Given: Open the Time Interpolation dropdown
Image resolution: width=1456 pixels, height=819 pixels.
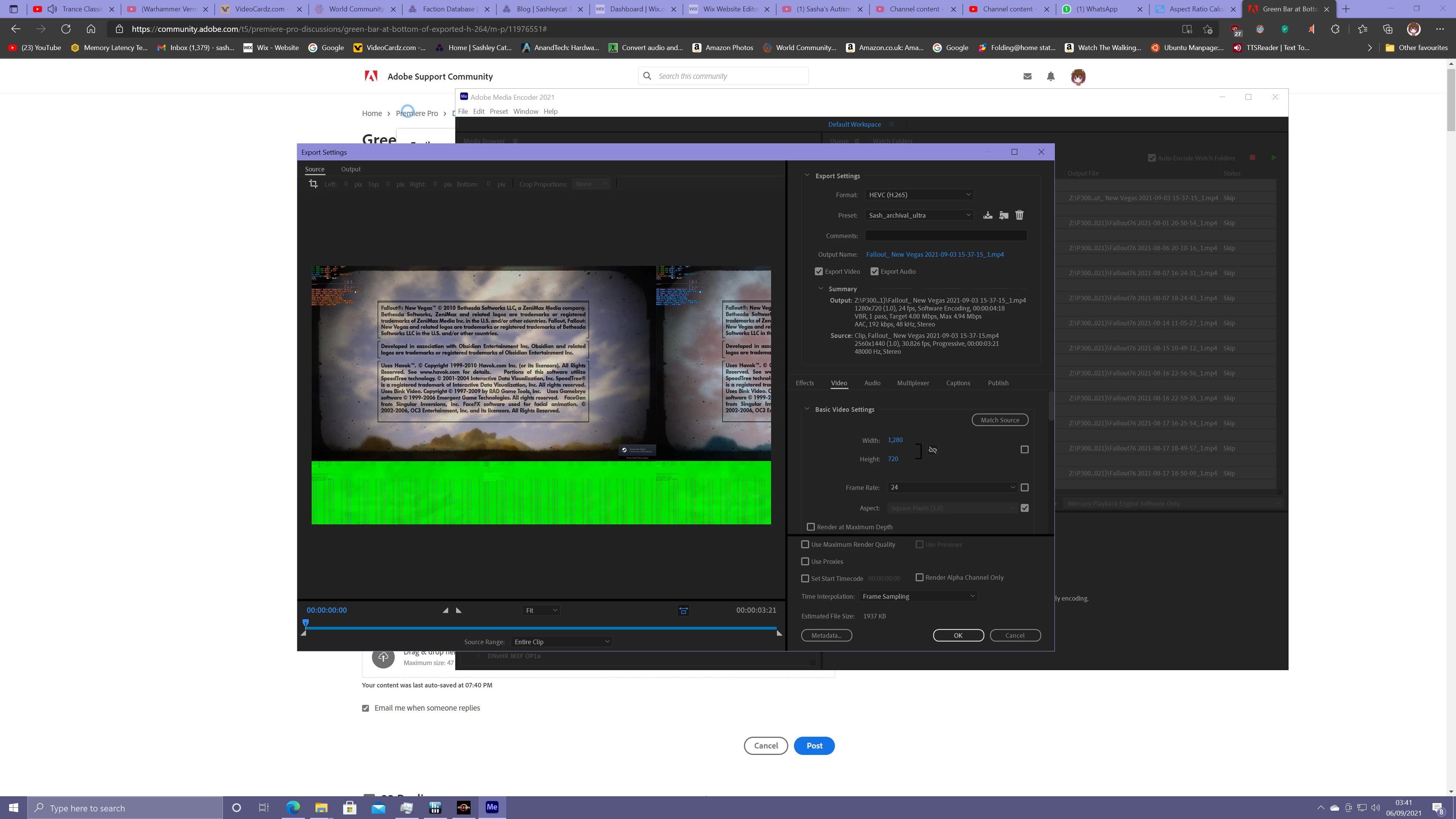Looking at the screenshot, I should click(x=917, y=596).
